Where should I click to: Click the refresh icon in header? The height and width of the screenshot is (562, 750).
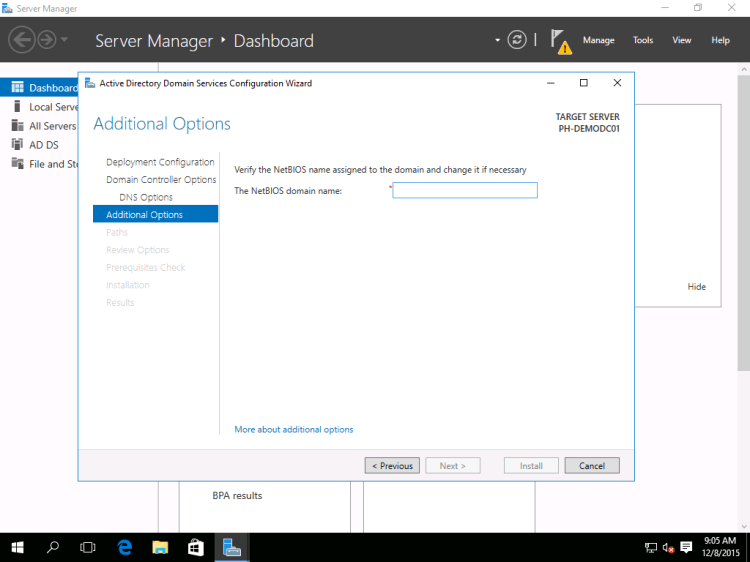click(x=517, y=40)
